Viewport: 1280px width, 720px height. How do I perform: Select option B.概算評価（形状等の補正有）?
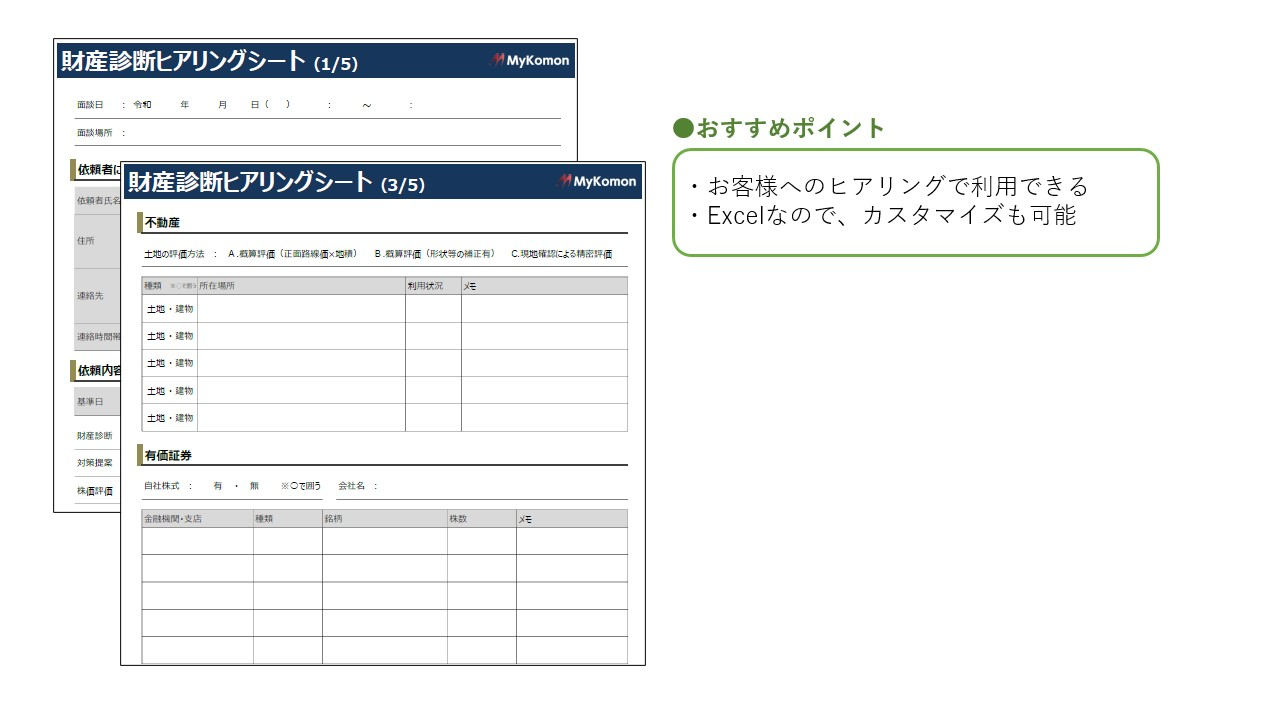(x=435, y=254)
